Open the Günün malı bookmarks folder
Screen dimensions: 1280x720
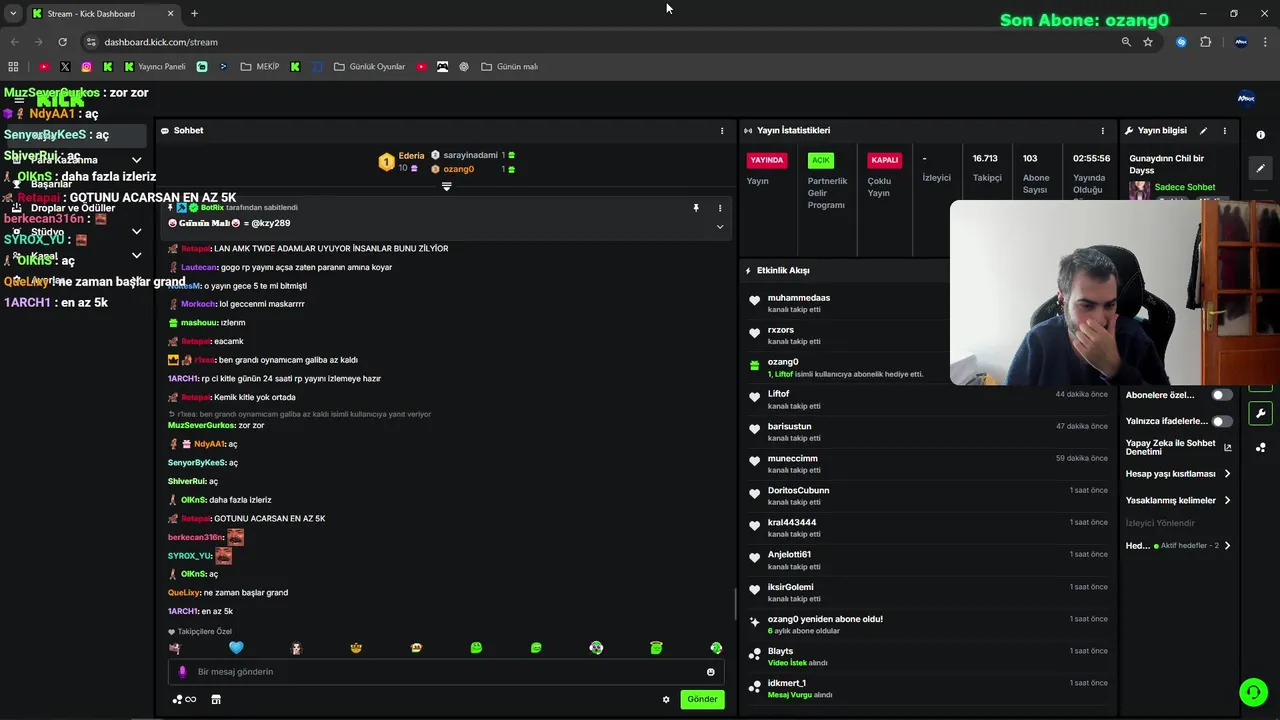tap(510, 67)
